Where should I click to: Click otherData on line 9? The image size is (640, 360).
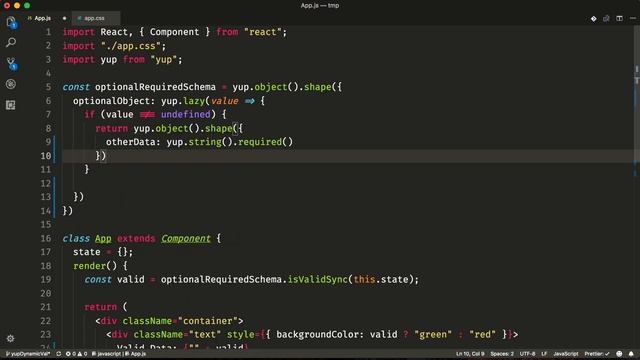click(131, 142)
